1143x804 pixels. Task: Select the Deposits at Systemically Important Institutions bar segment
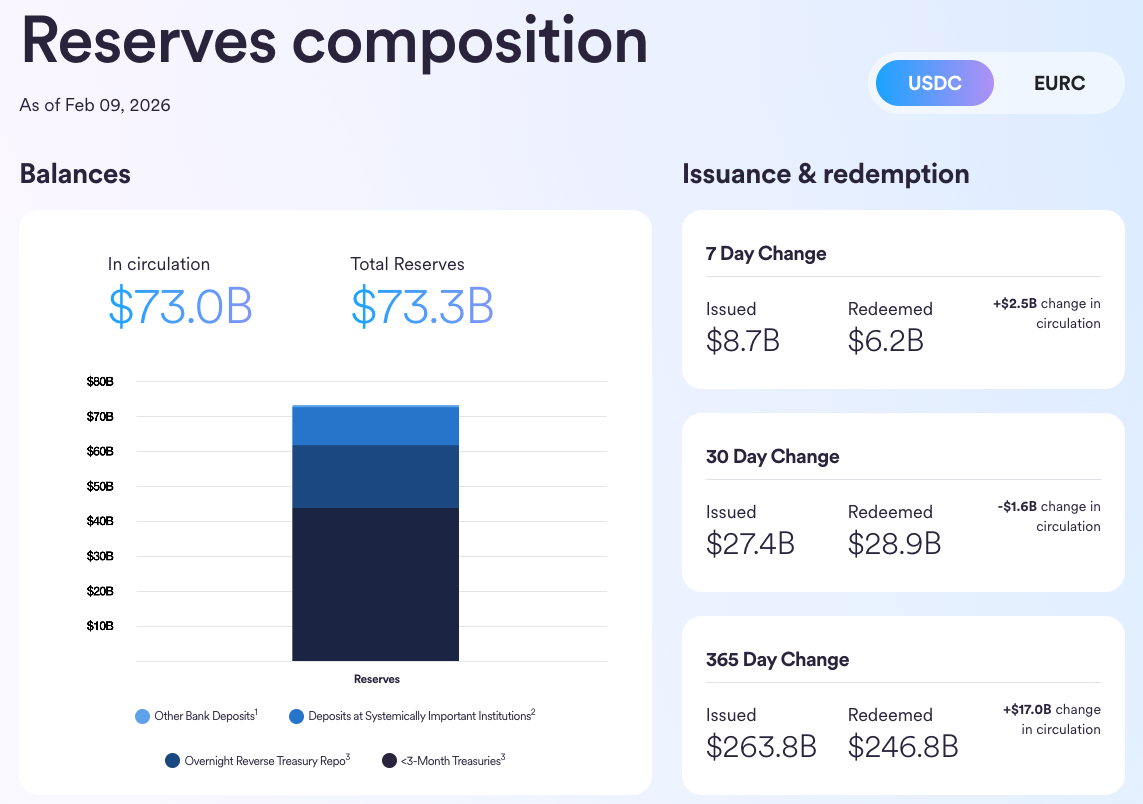[375, 426]
